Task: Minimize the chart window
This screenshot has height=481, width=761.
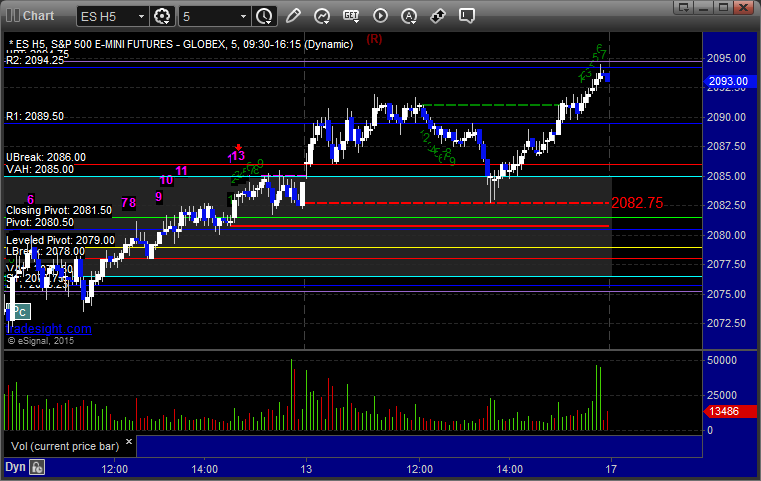Action: point(704,7)
